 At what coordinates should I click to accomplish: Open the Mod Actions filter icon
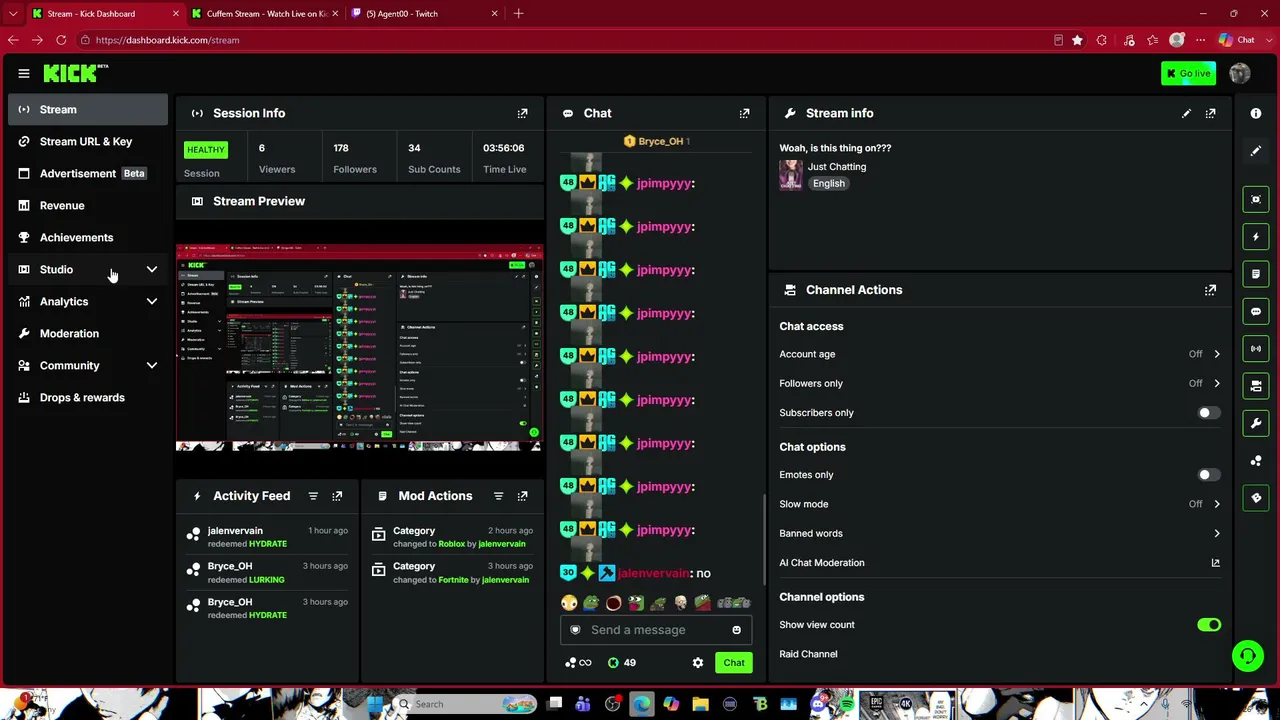[498, 496]
